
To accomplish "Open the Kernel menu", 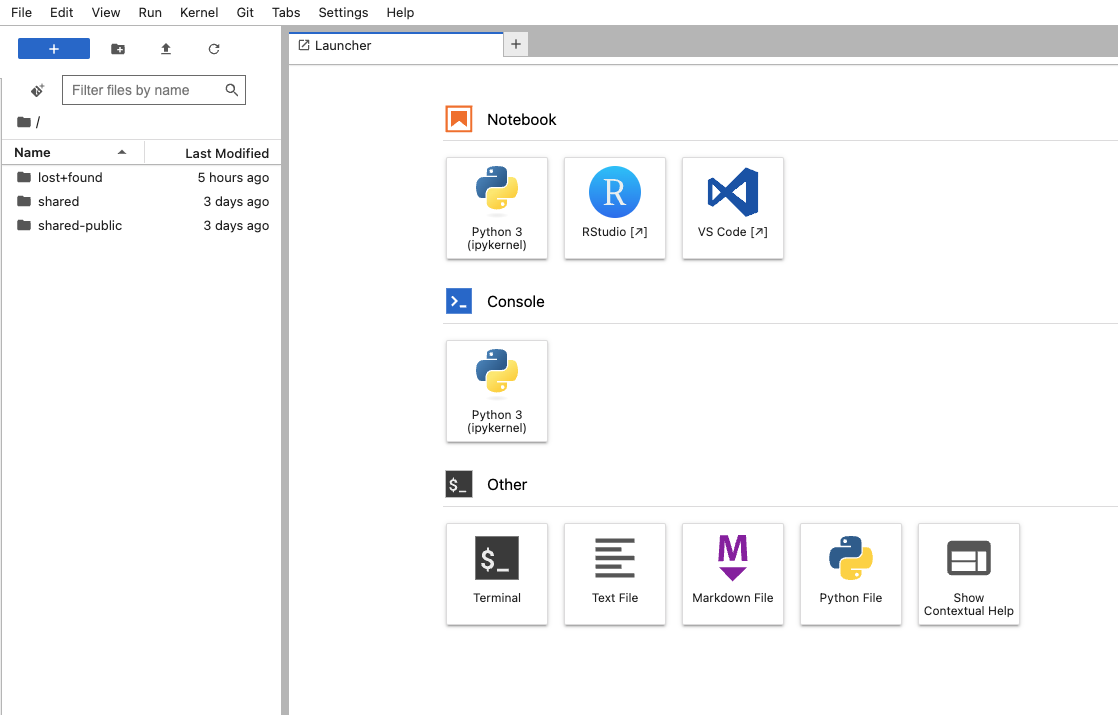I will pyautogui.click(x=199, y=12).
